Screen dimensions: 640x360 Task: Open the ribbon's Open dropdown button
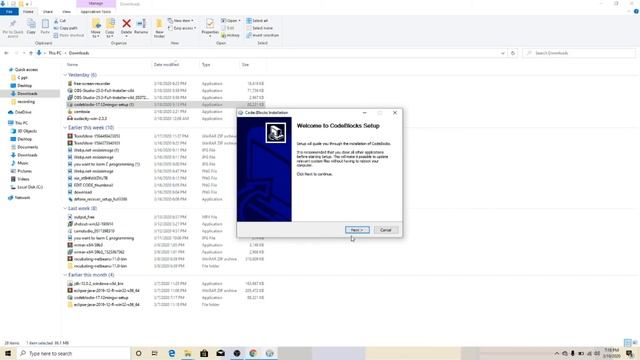point(230,20)
